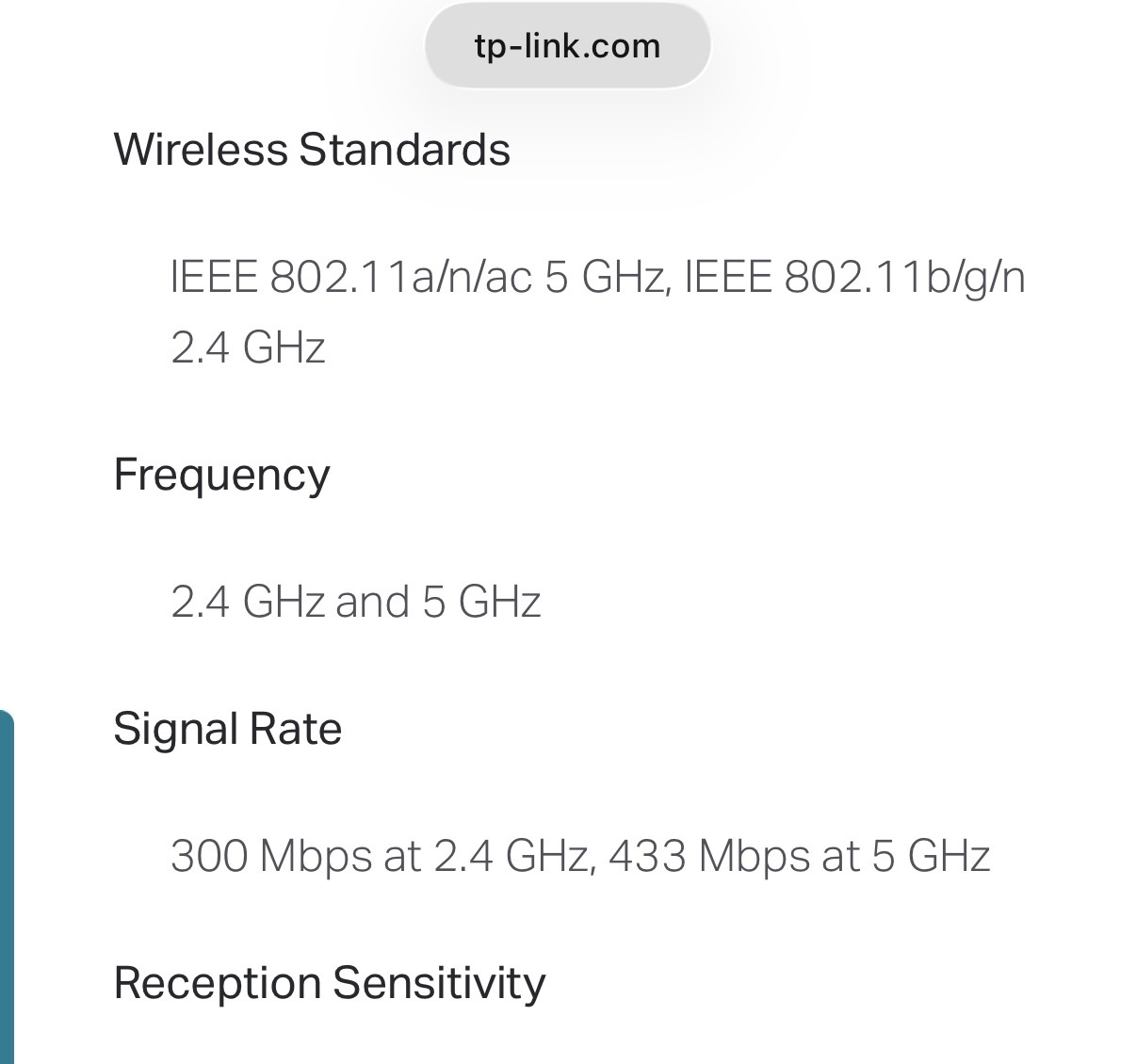Click the Reception Sensitivity heading
Viewport: 1136px width, 1064px height.
point(330,983)
